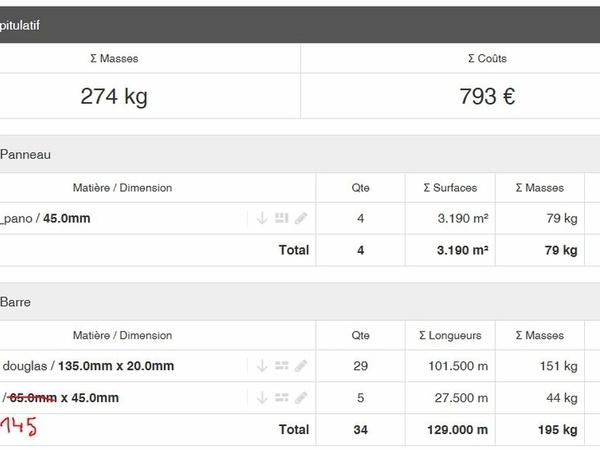The height and width of the screenshot is (450, 600).
Task: Click the Qte header in the Barre table
Action: (x=360, y=336)
